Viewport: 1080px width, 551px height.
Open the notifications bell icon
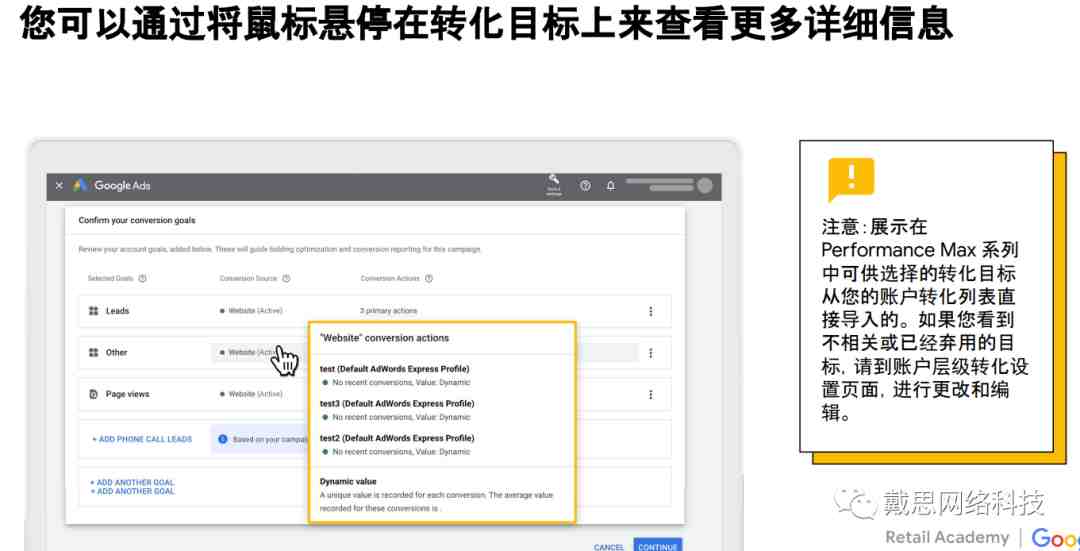click(610, 186)
